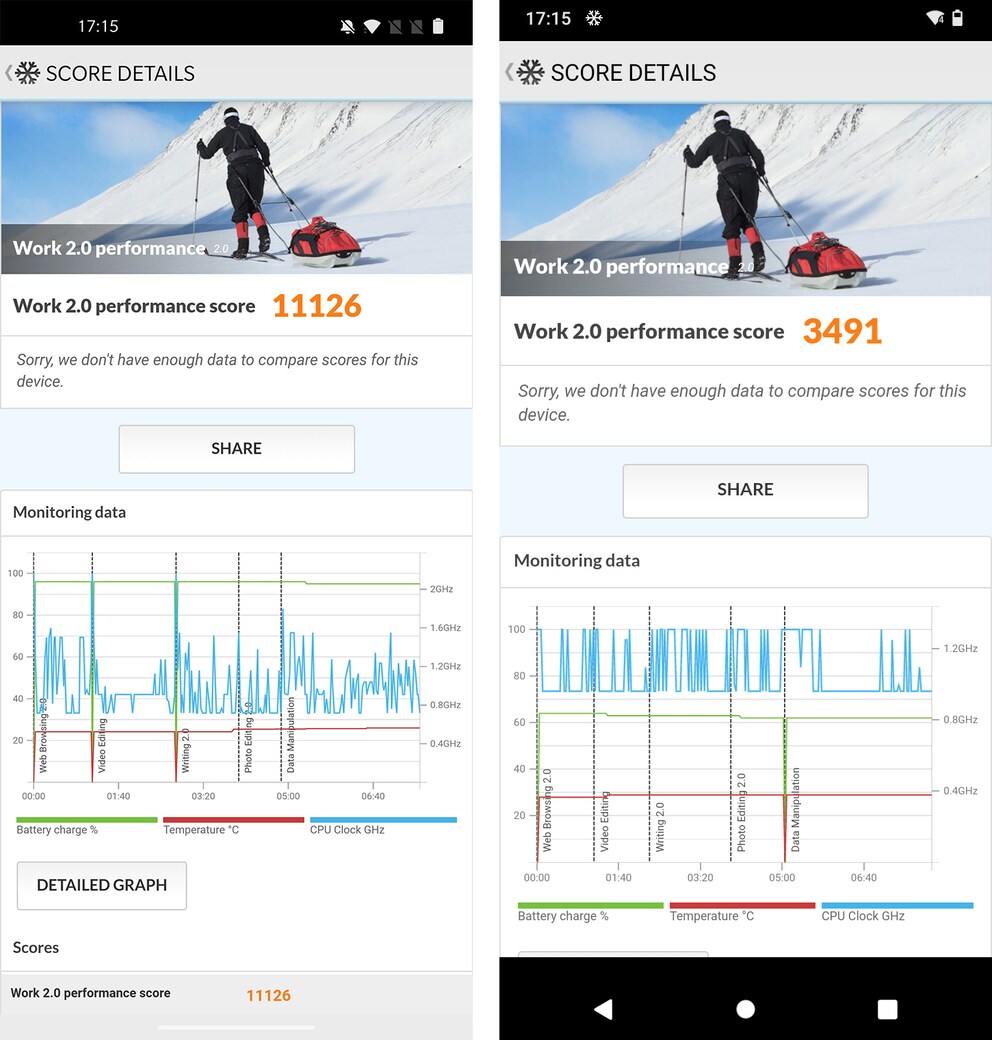The height and width of the screenshot is (1040, 992).
Task: Tap the Work 2.0 performance score row showing 11126
Action: (x=237, y=994)
